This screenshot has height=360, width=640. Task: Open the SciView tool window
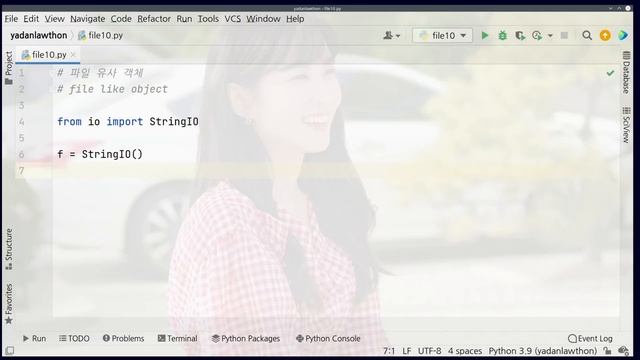point(626,125)
